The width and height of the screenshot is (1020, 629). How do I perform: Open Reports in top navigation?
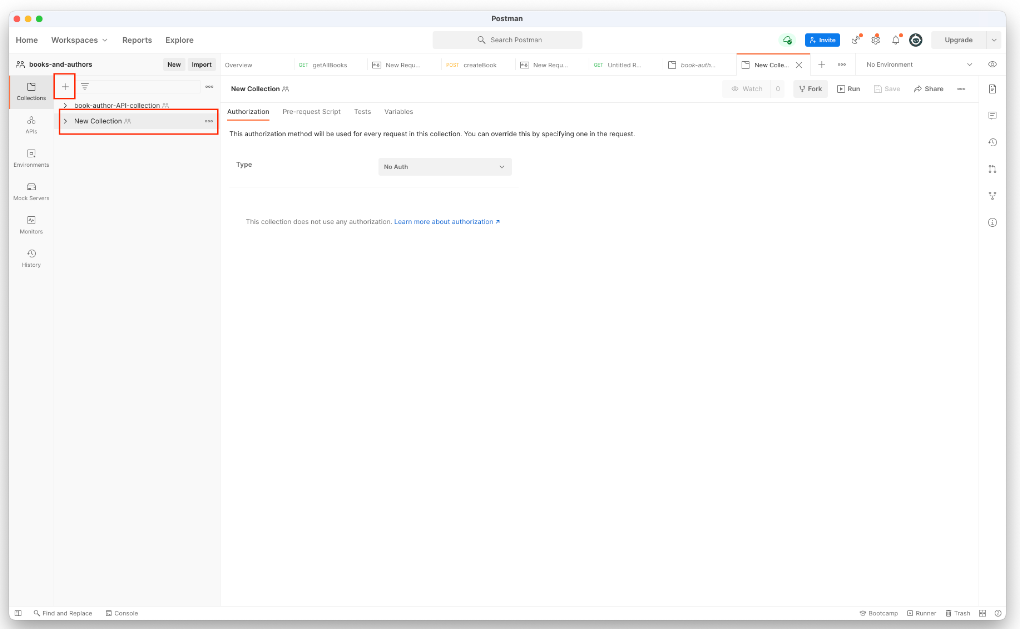[x=137, y=40]
